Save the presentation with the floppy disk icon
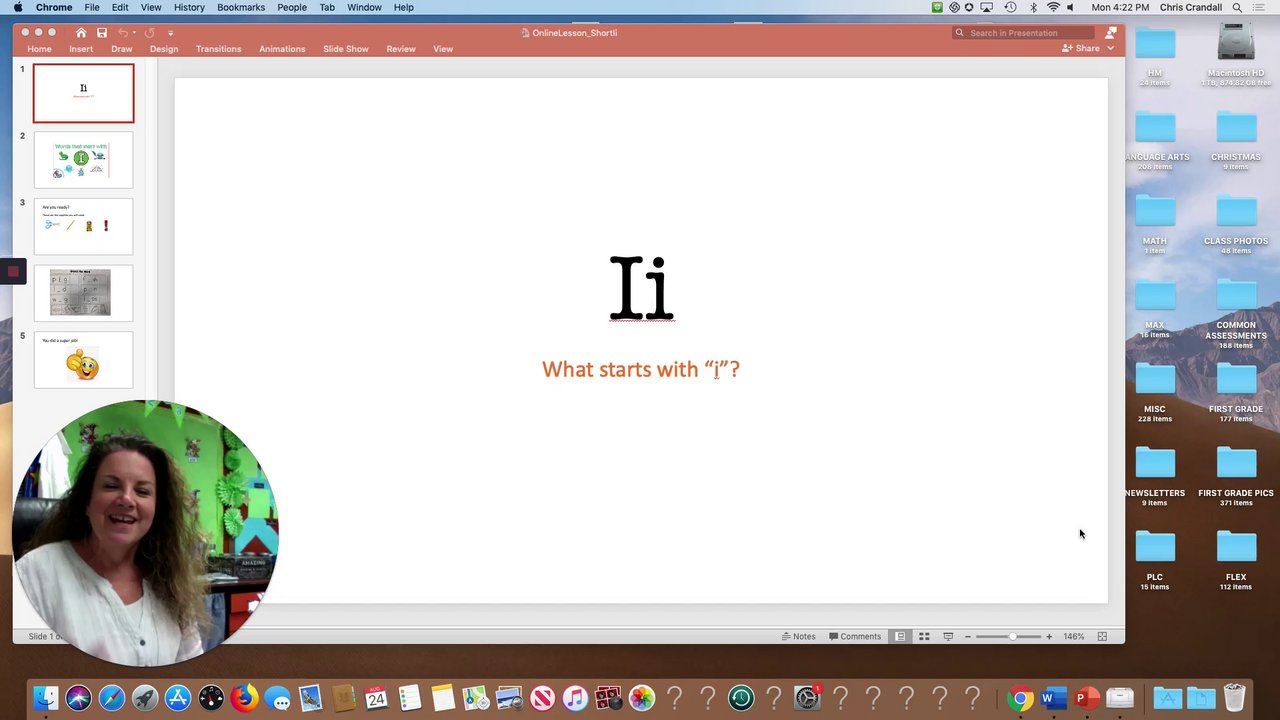Viewport: 1280px width, 720px height. point(101,33)
